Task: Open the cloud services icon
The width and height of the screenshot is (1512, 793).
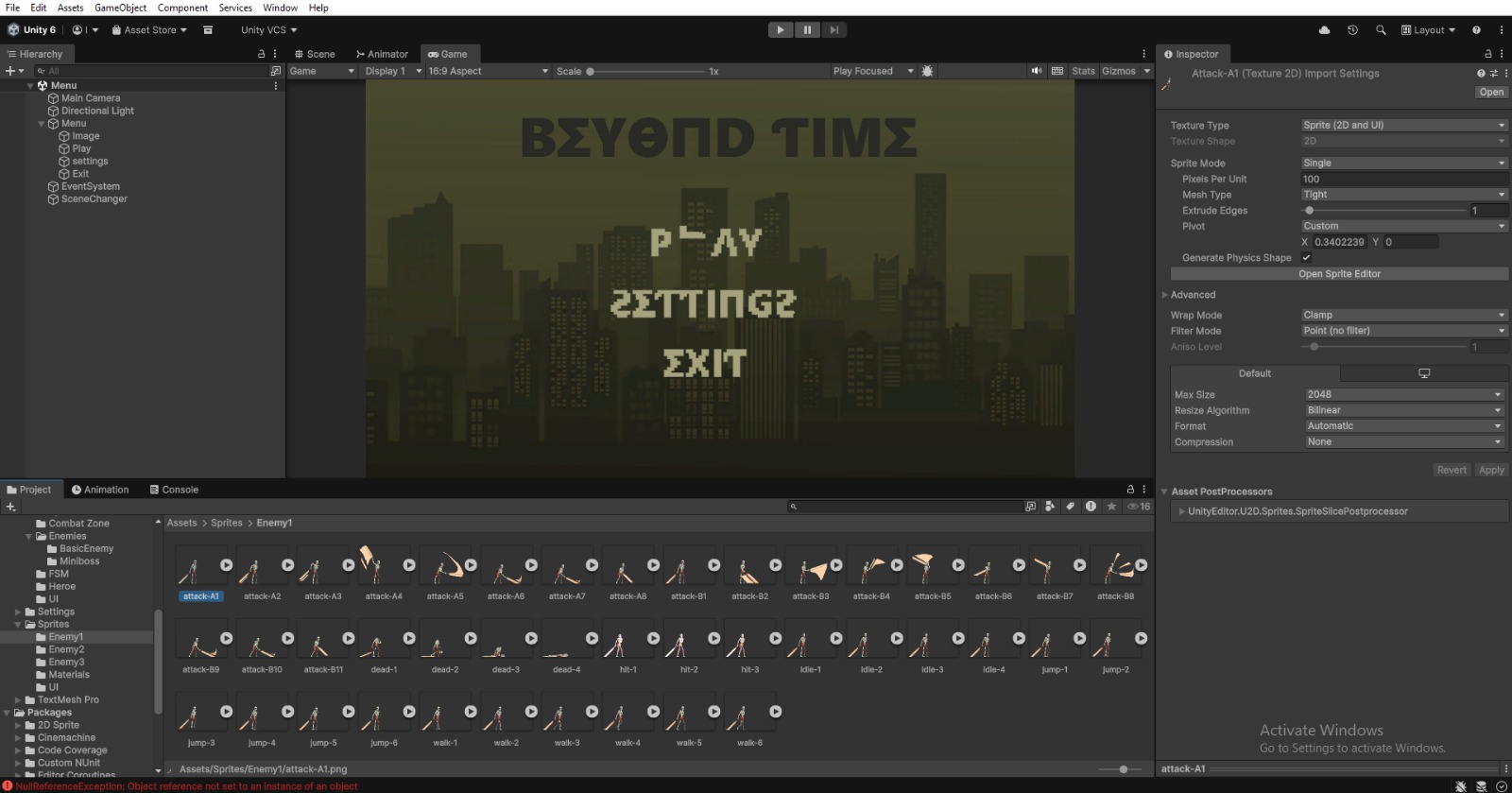Action: pyautogui.click(x=1324, y=30)
